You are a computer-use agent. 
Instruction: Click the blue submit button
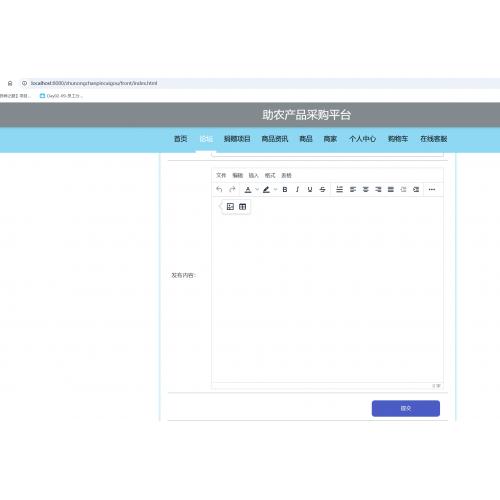pyautogui.click(x=406, y=408)
